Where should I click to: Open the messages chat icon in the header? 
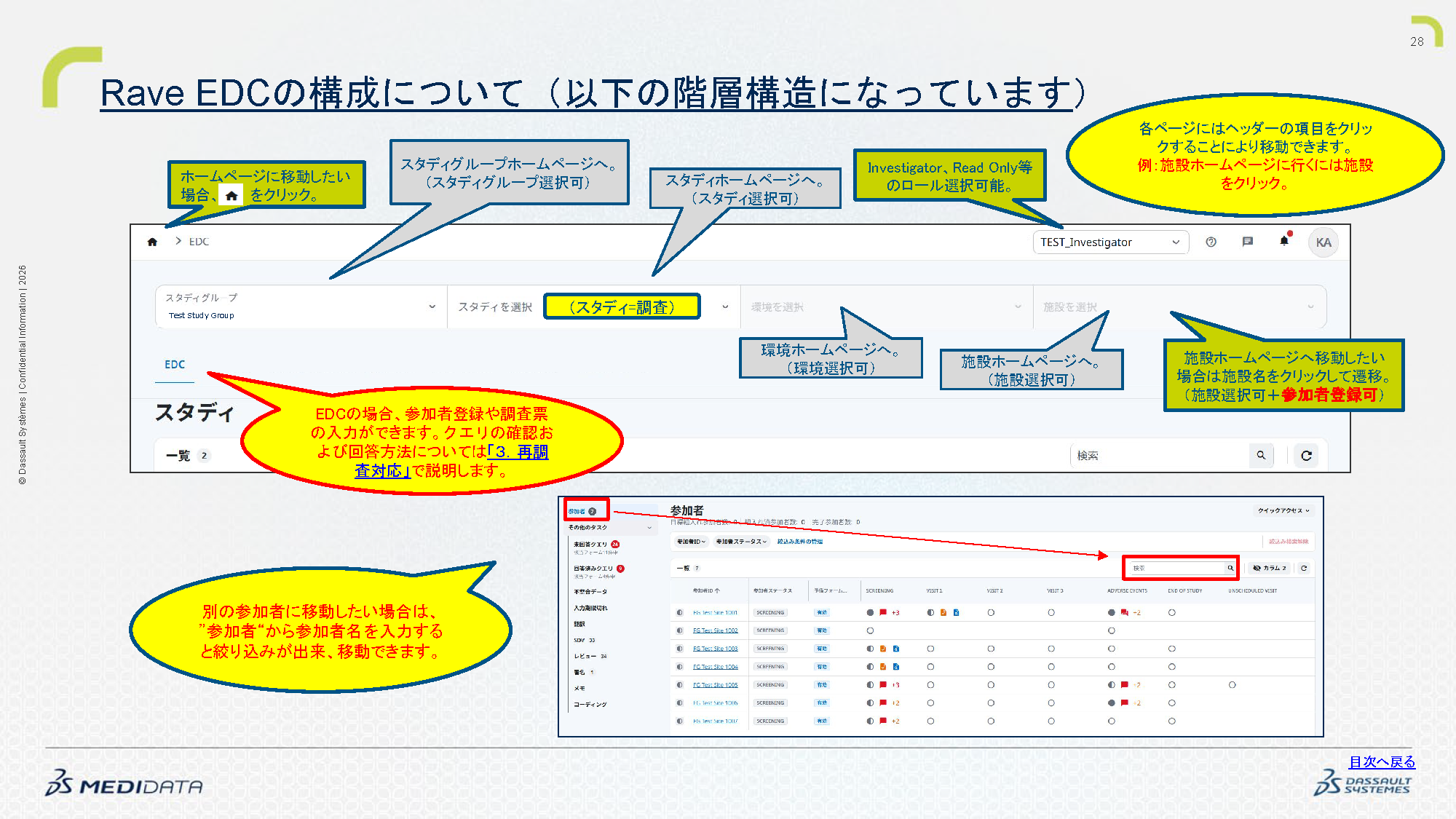(1247, 242)
